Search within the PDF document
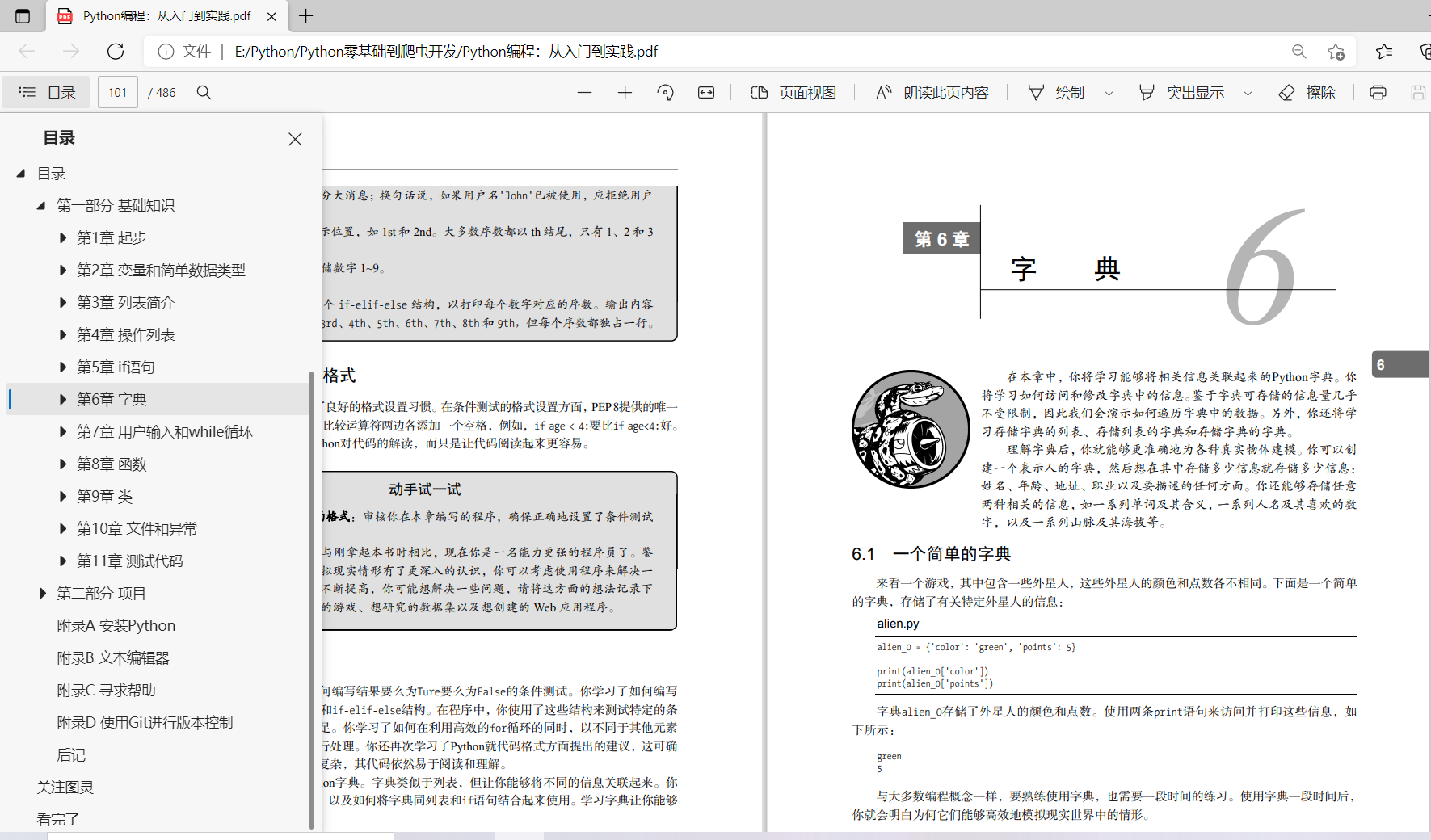This screenshot has height=840, width=1431. (204, 93)
